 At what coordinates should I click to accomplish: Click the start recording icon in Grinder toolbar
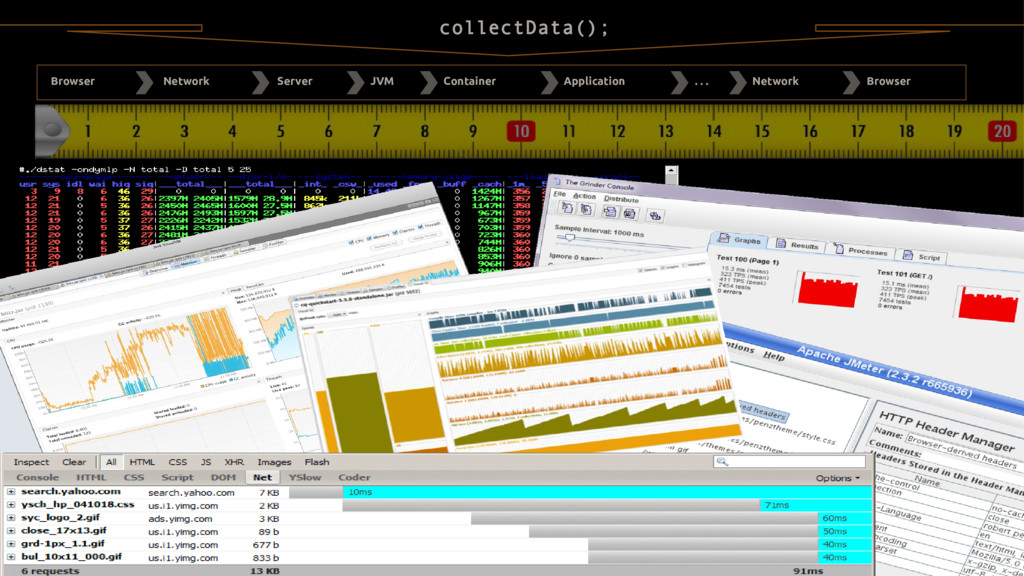click(609, 212)
